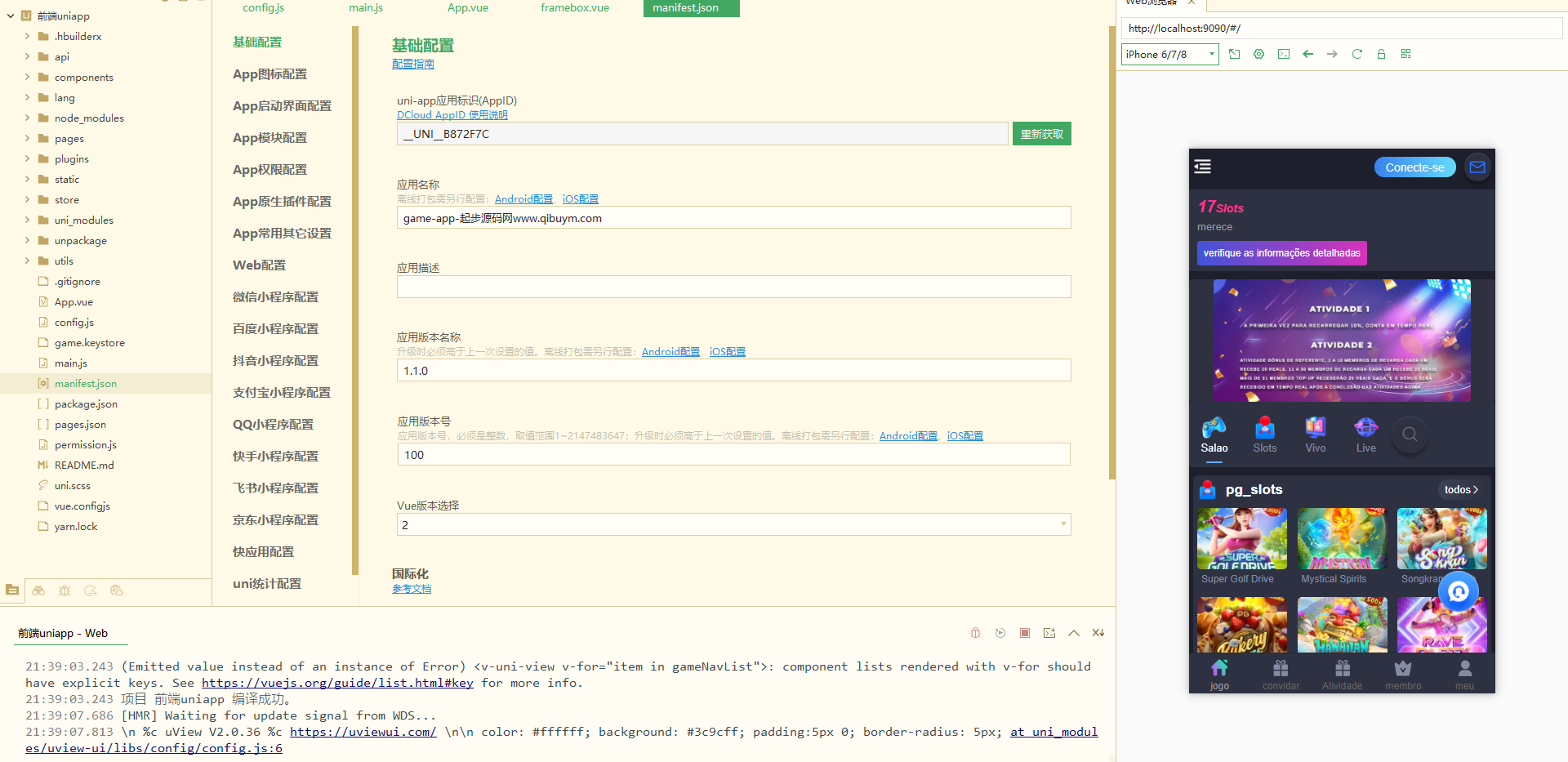This screenshot has width=1568, height=762.
Task: Click the red bug debug icon in console
Action: [x=975, y=633]
